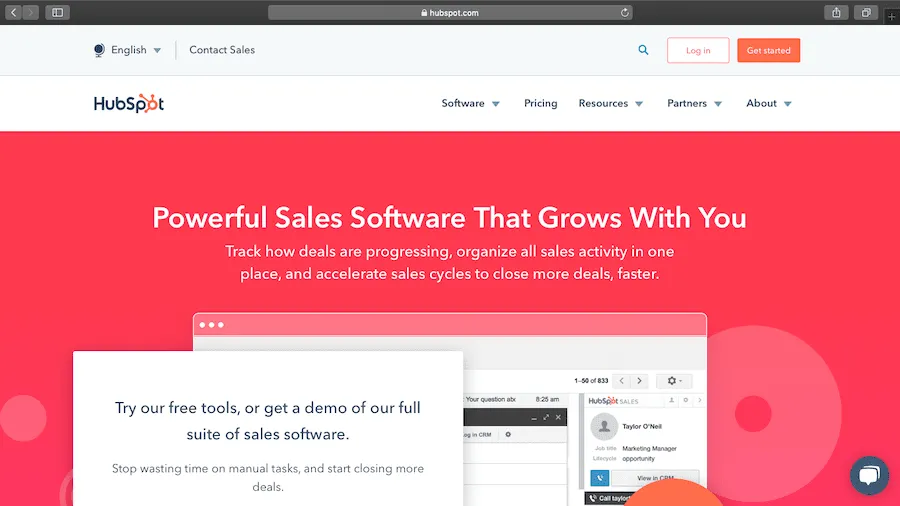This screenshot has width=900, height=506.
Task: Expand the About menu
Action: pyautogui.click(x=769, y=103)
